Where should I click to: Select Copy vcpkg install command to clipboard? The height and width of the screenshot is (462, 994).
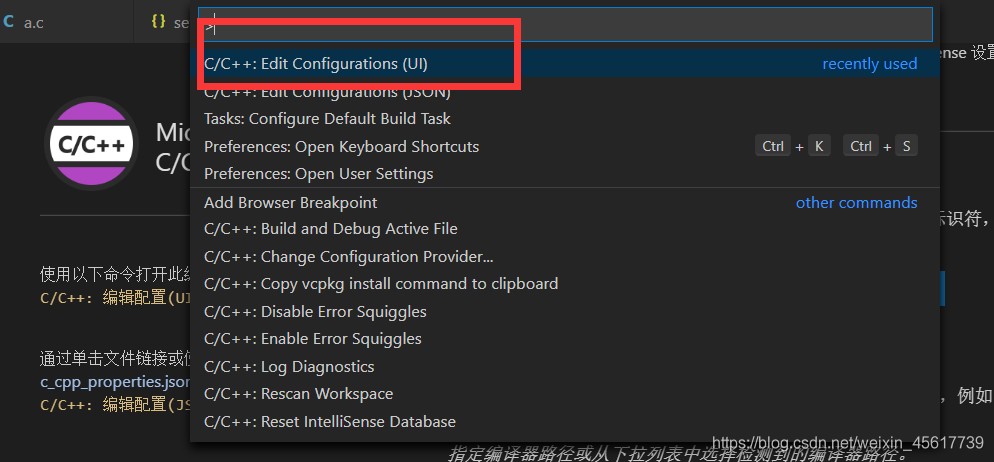click(565, 283)
